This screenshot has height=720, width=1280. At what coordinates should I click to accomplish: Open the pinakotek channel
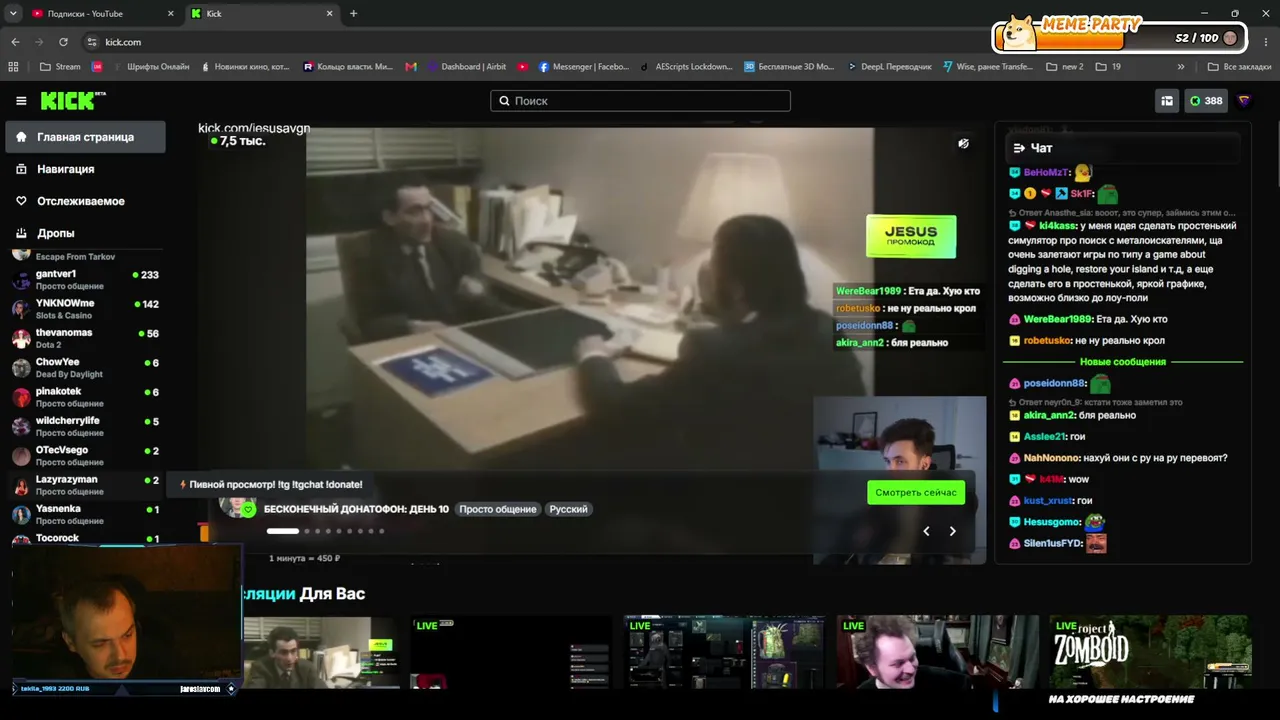(x=85, y=397)
